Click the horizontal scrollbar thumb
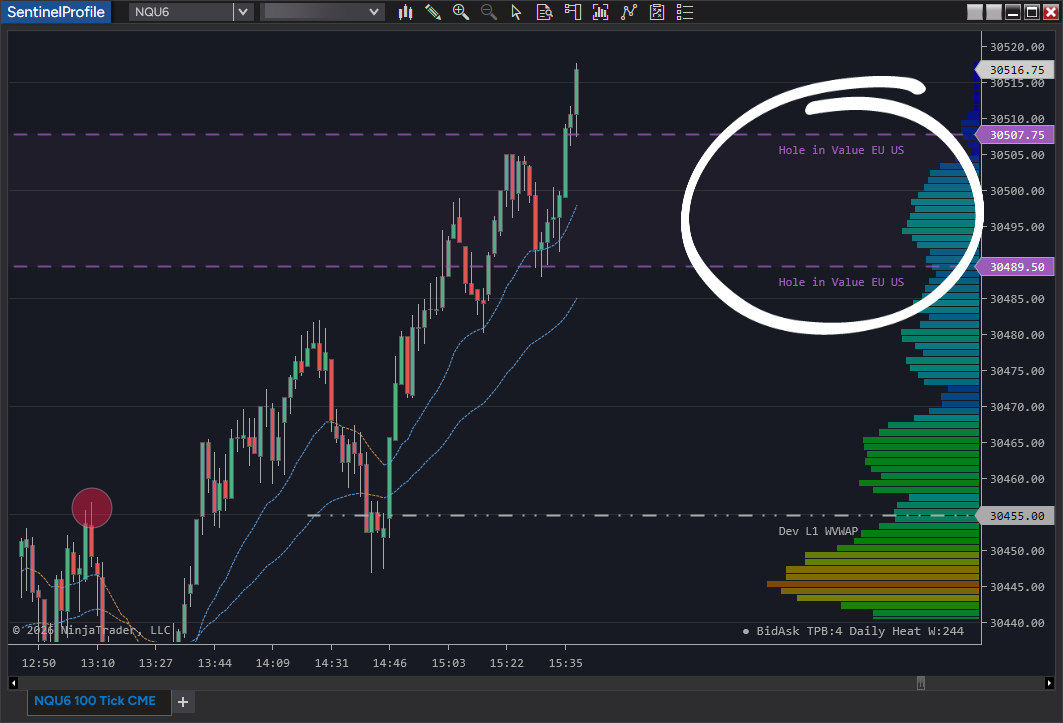 921,683
